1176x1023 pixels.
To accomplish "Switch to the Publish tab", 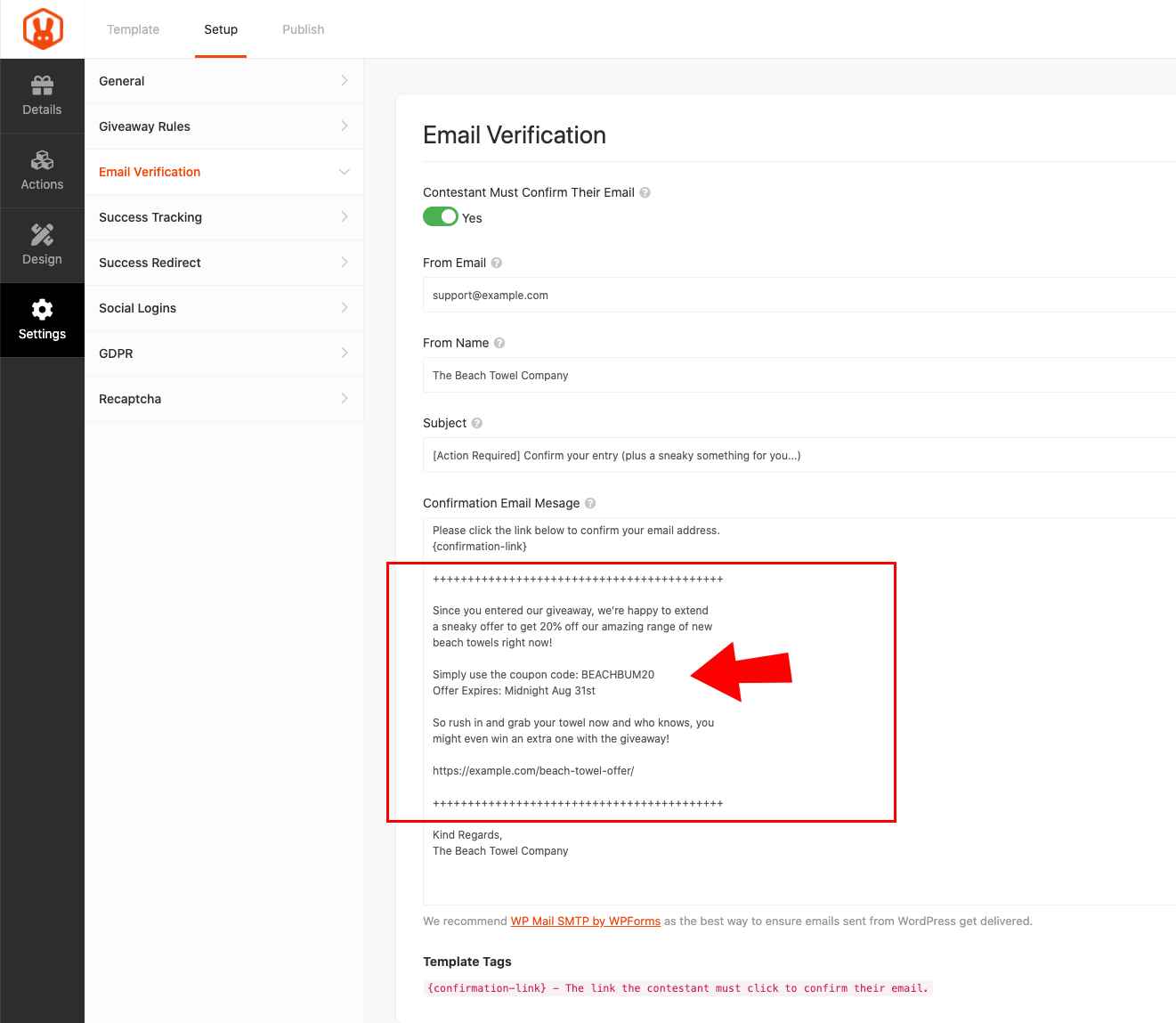I will [303, 29].
